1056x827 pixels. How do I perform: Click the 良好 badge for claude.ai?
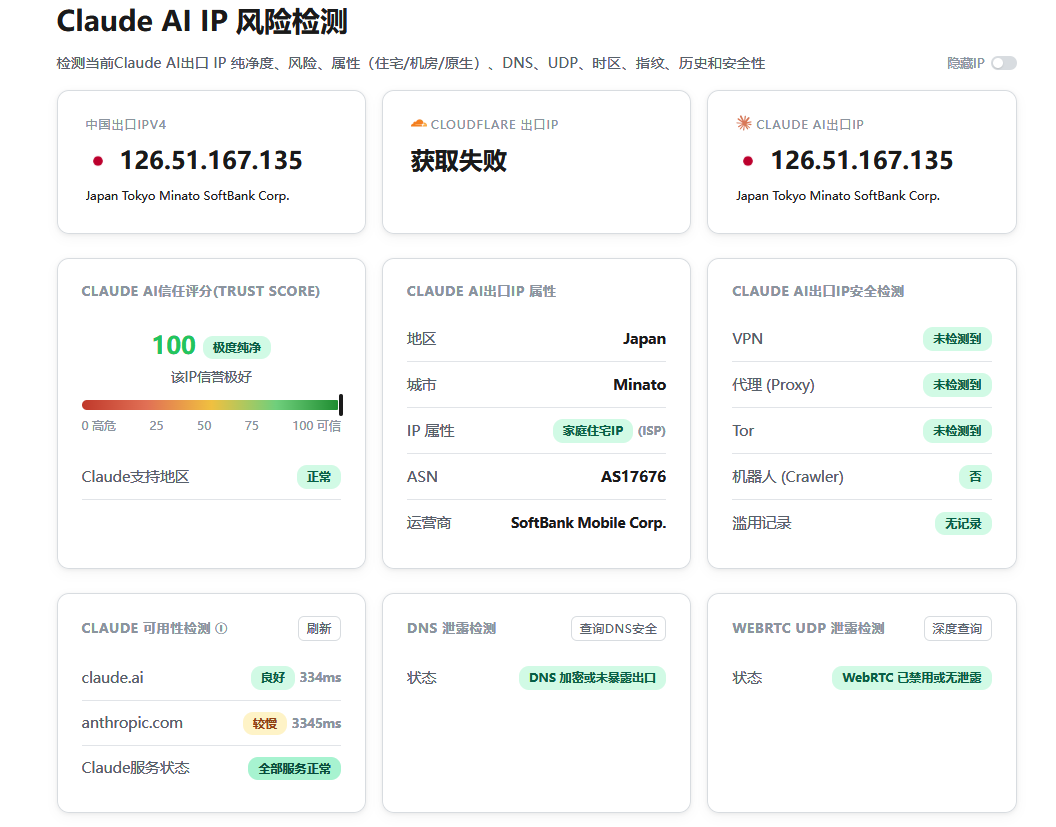(x=273, y=677)
